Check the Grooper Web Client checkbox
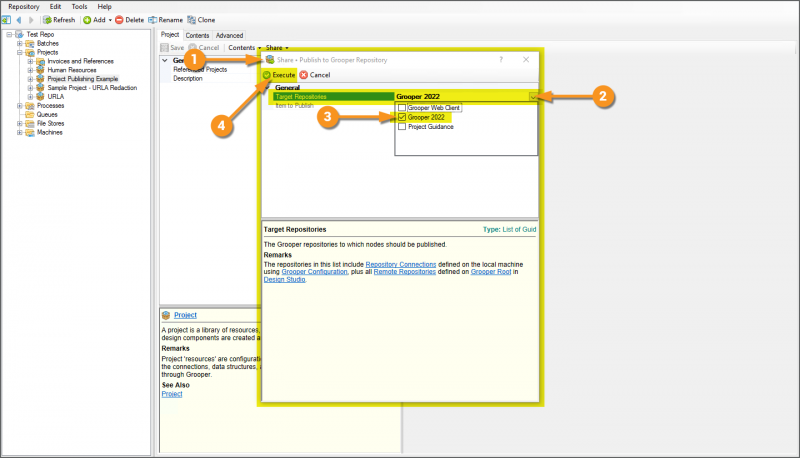Viewport: 800px width, 458px height. click(x=402, y=108)
